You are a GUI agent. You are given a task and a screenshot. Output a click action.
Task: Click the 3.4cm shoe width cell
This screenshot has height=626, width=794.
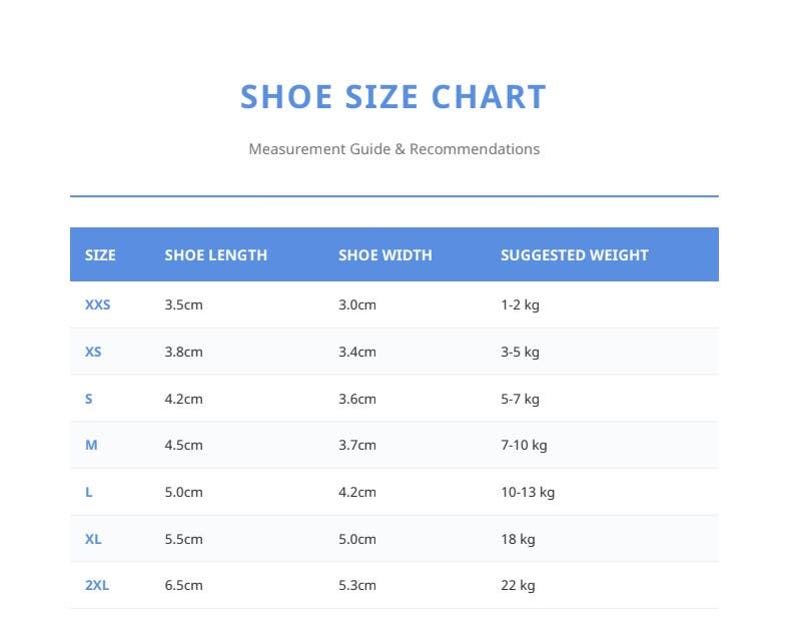[357, 351]
